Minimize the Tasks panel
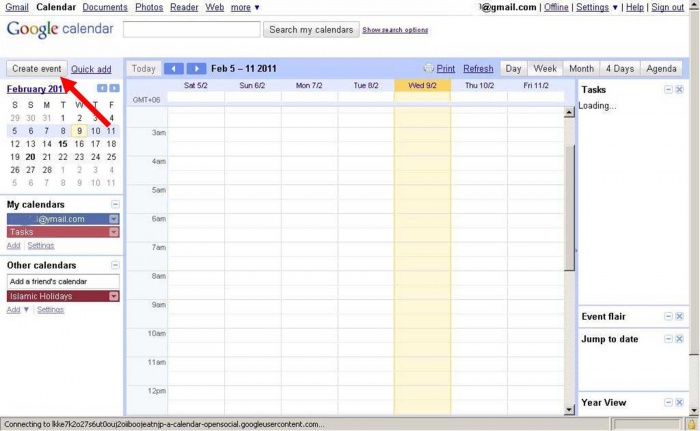 (x=668, y=90)
